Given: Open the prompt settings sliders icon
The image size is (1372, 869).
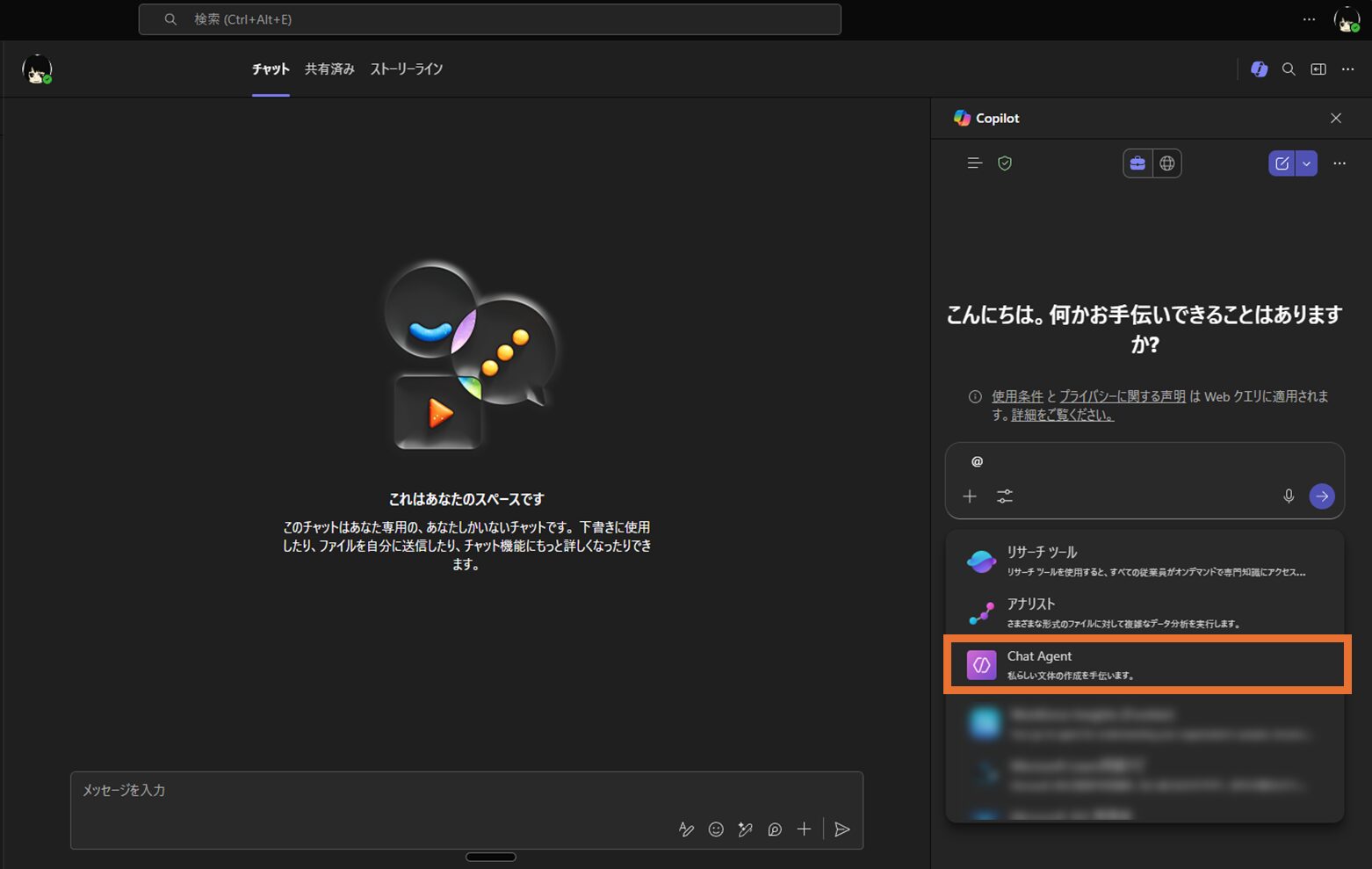Looking at the screenshot, I should tap(1005, 496).
